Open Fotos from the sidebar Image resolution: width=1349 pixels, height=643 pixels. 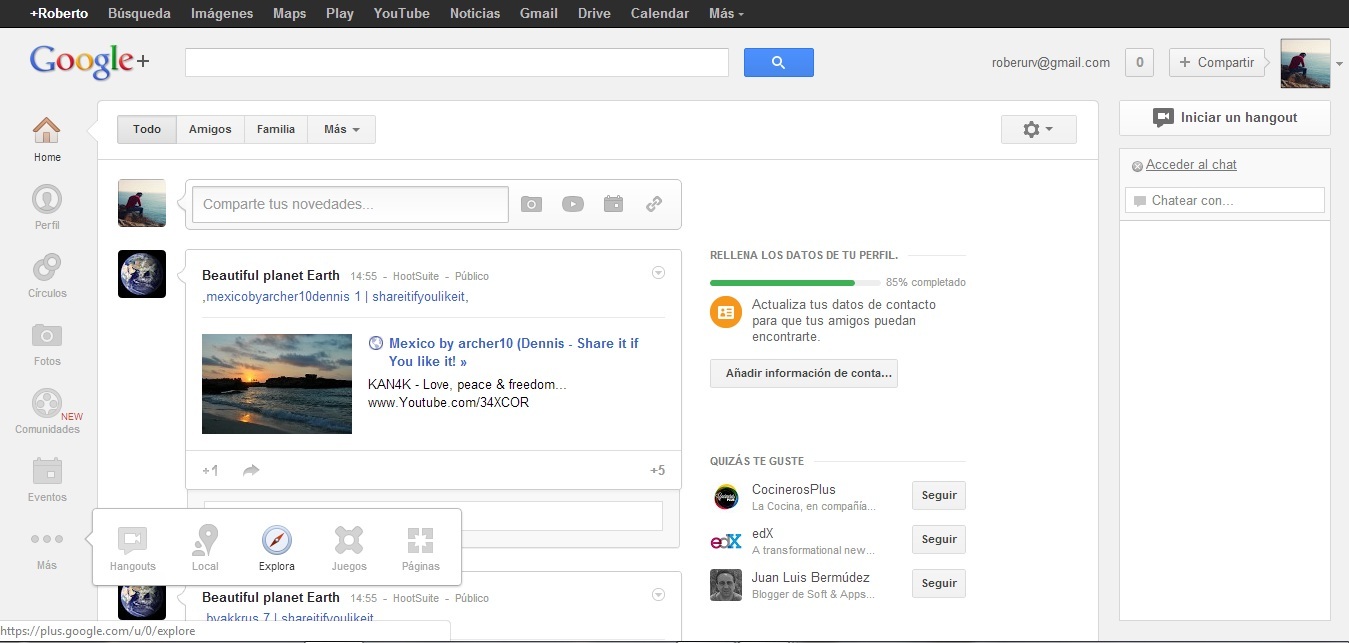[x=46, y=343]
